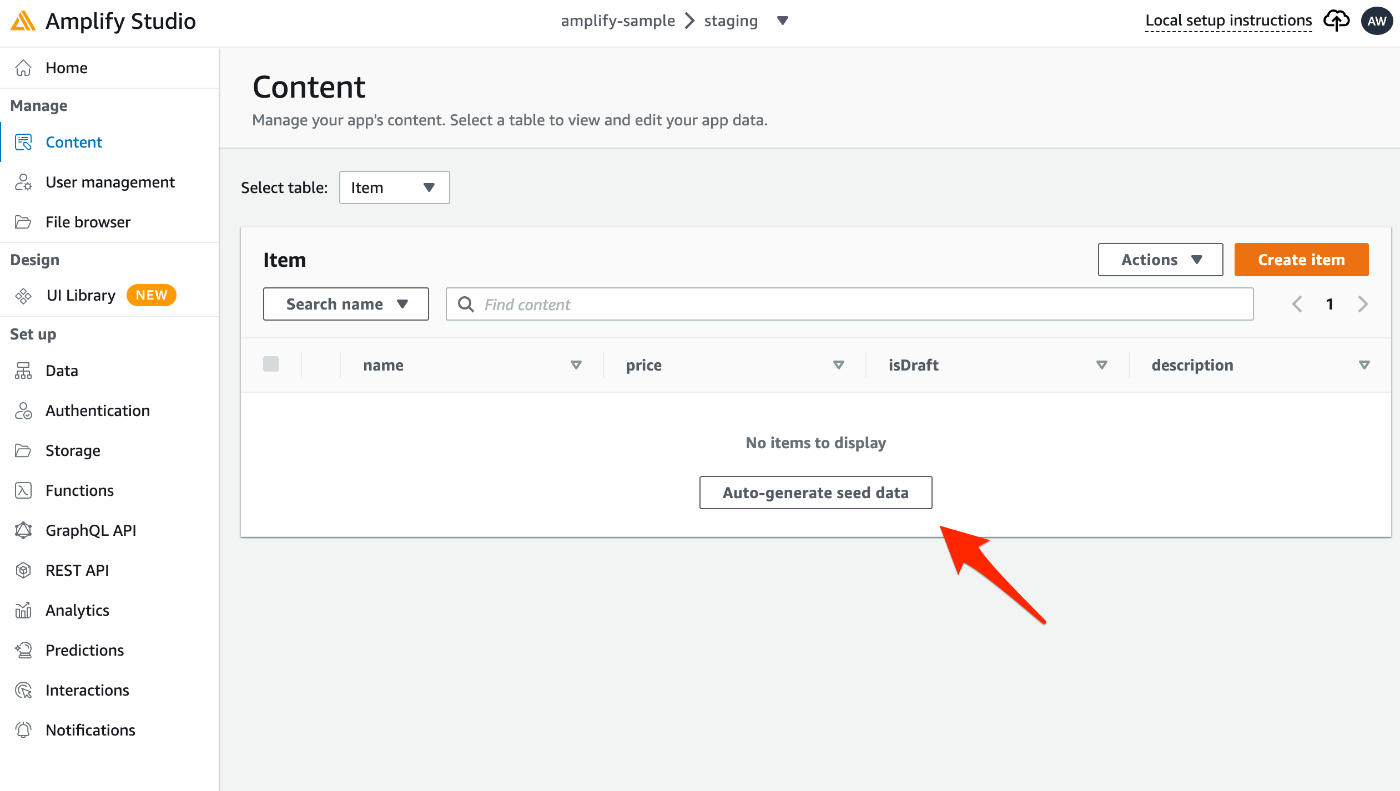Click the REST API icon
The image size is (1400, 791).
(x=24, y=571)
